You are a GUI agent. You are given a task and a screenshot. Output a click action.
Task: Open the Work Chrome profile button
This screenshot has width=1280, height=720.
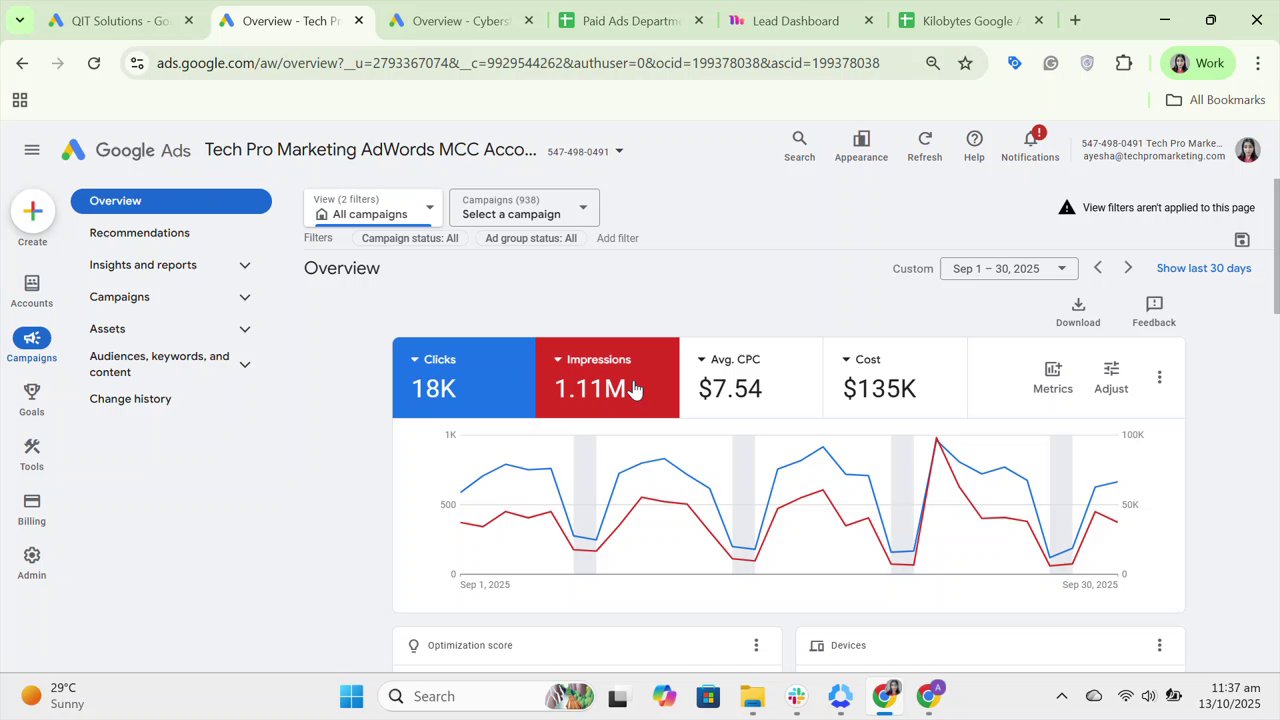[1197, 63]
